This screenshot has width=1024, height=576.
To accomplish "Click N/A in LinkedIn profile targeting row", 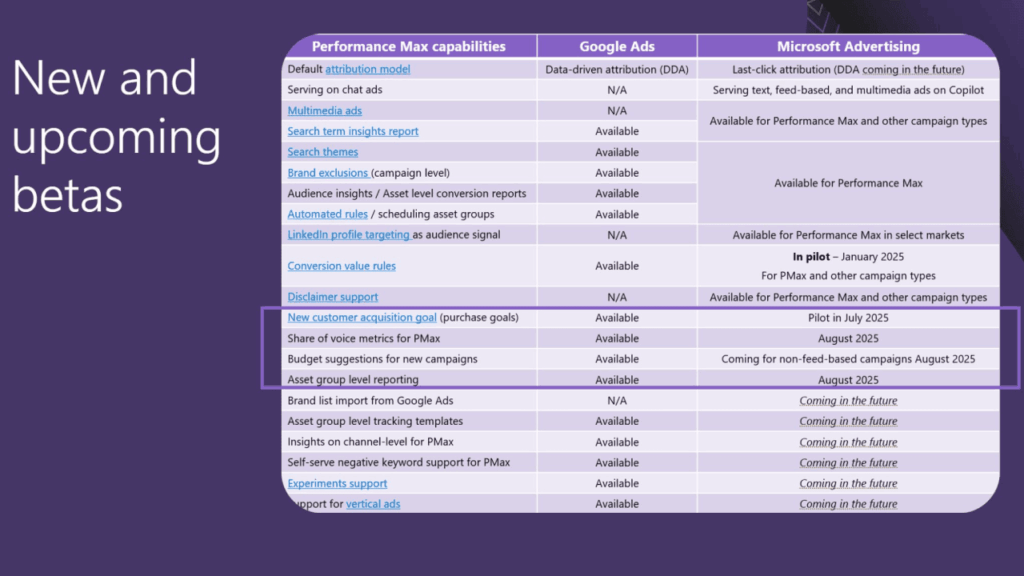I will [617, 235].
